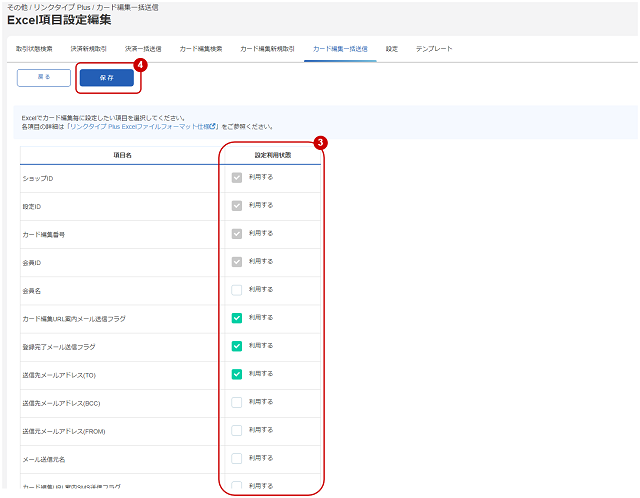640x498 pixels.
Task: Uncheck the カード編集URL案内メール送信フラグ checkbox
Action: [x=237, y=318]
